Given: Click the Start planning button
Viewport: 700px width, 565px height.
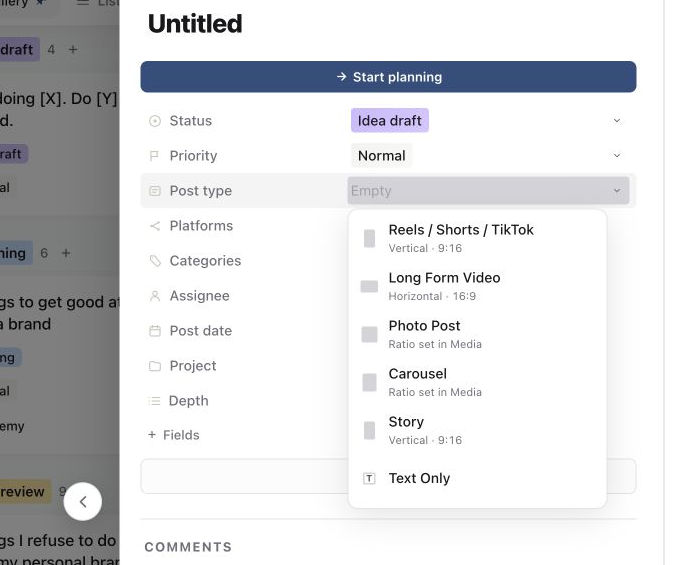Looking at the screenshot, I should point(388,77).
